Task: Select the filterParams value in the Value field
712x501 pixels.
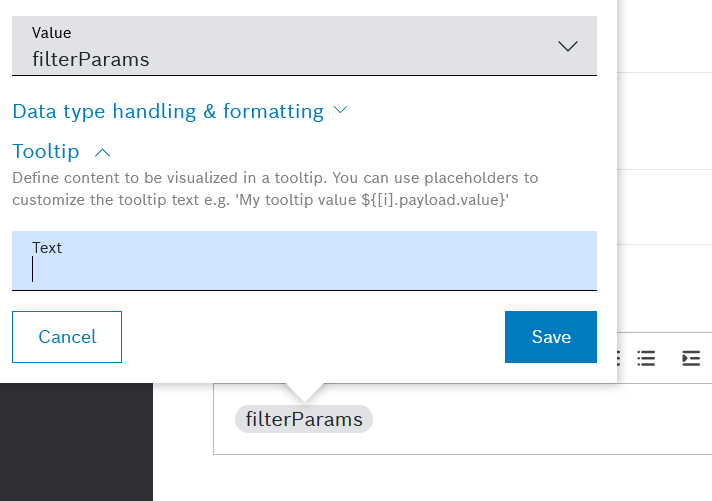Action: pyautogui.click(x=91, y=59)
